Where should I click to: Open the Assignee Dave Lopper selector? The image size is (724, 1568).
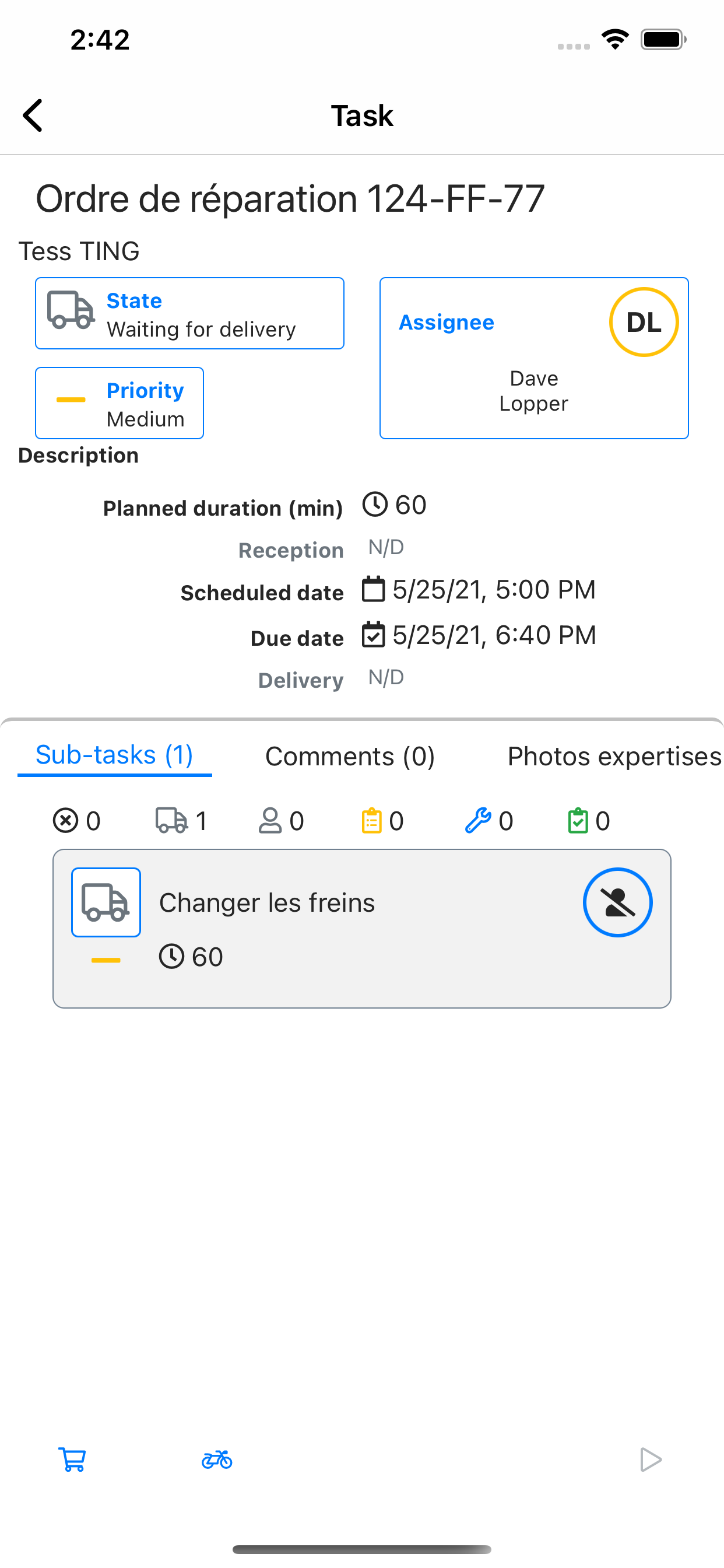tap(534, 358)
